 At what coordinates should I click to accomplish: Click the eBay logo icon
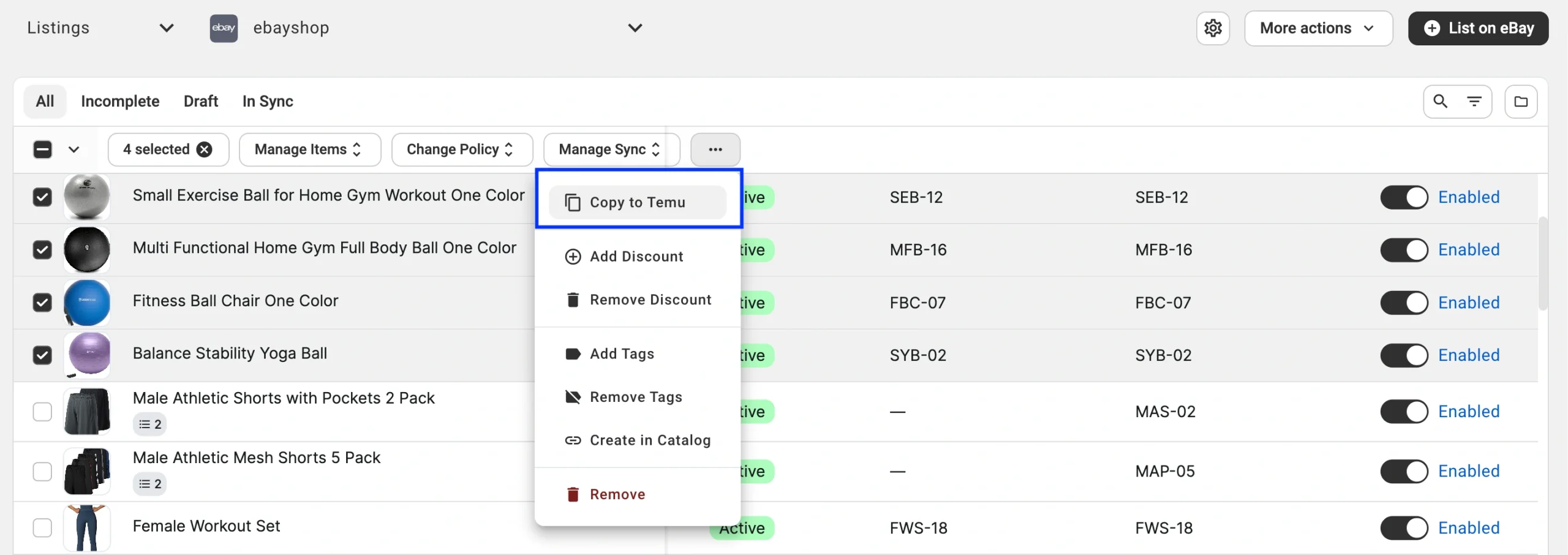point(224,28)
